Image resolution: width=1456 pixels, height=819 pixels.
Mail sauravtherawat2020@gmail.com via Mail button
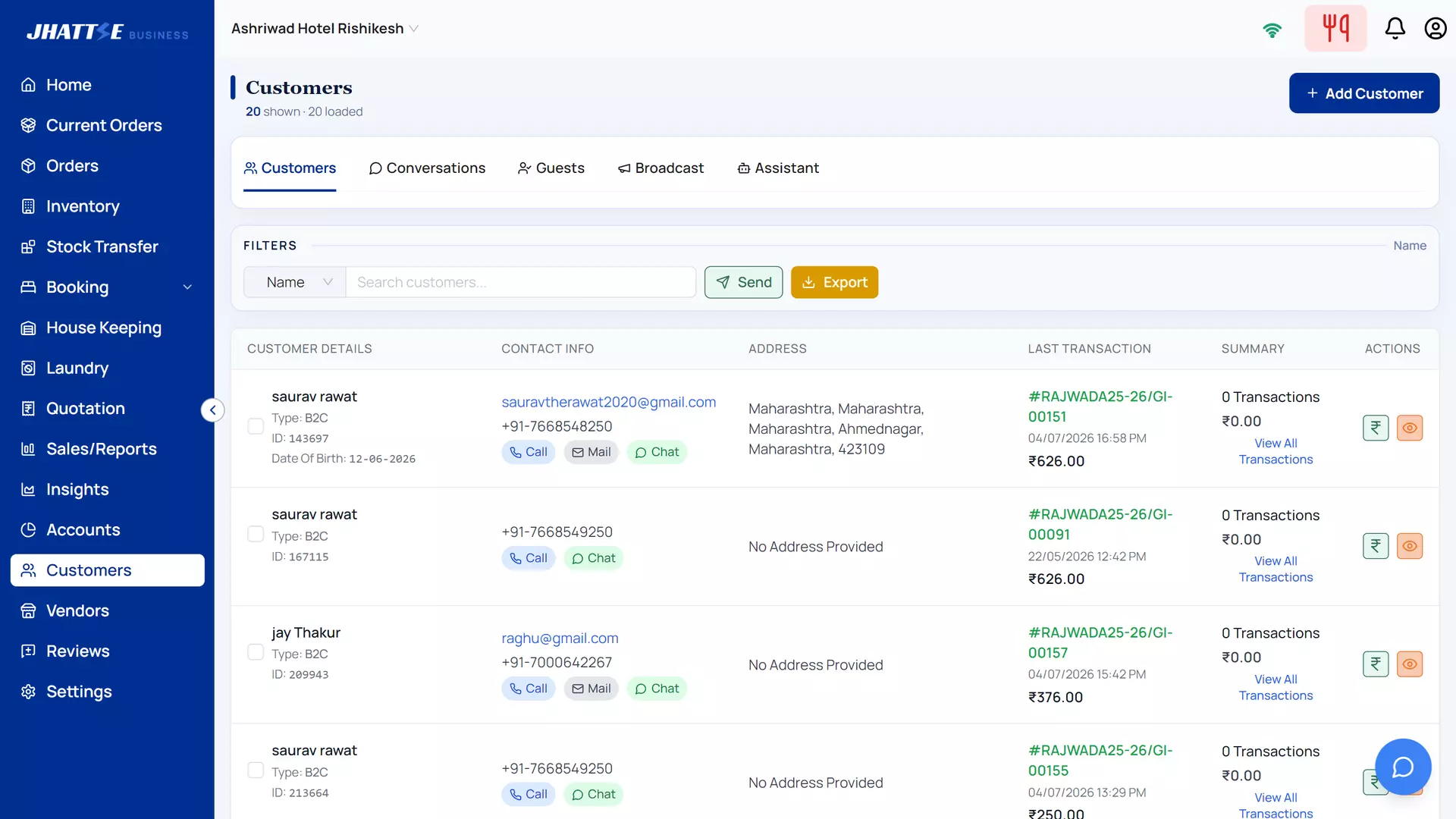click(x=591, y=452)
